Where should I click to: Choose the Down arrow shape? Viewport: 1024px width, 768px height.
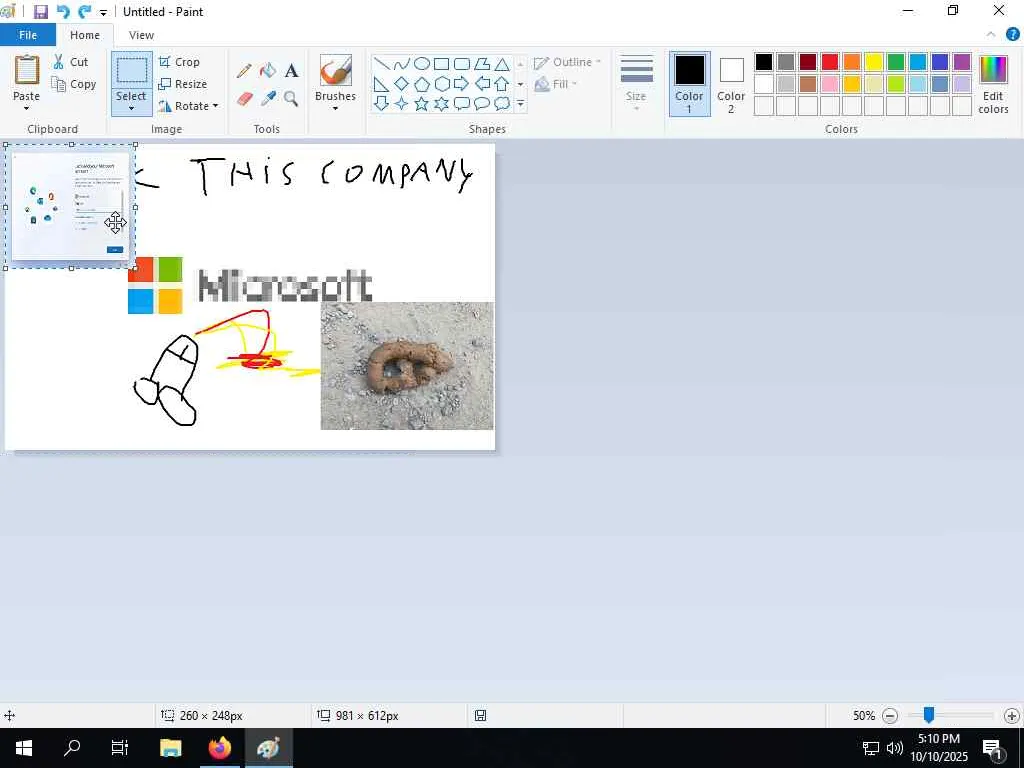click(x=382, y=103)
